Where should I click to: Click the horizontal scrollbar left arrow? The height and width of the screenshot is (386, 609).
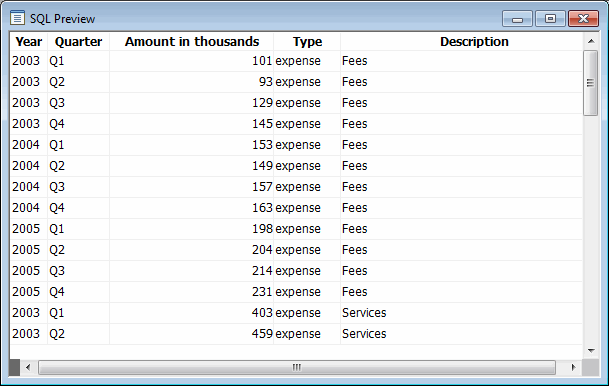(28, 367)
